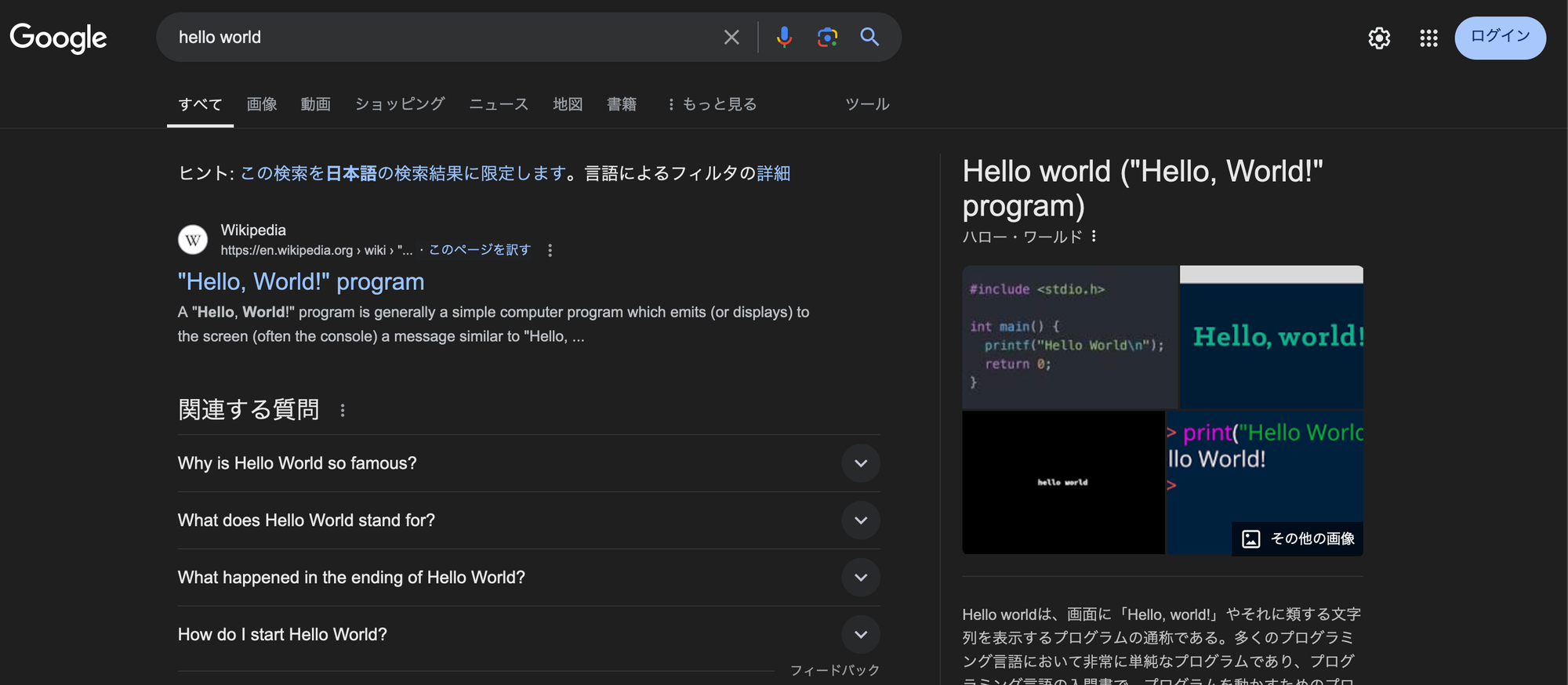Select the すべて tab
Viewport: 1568px width, 685px height.
click(200, 104)
